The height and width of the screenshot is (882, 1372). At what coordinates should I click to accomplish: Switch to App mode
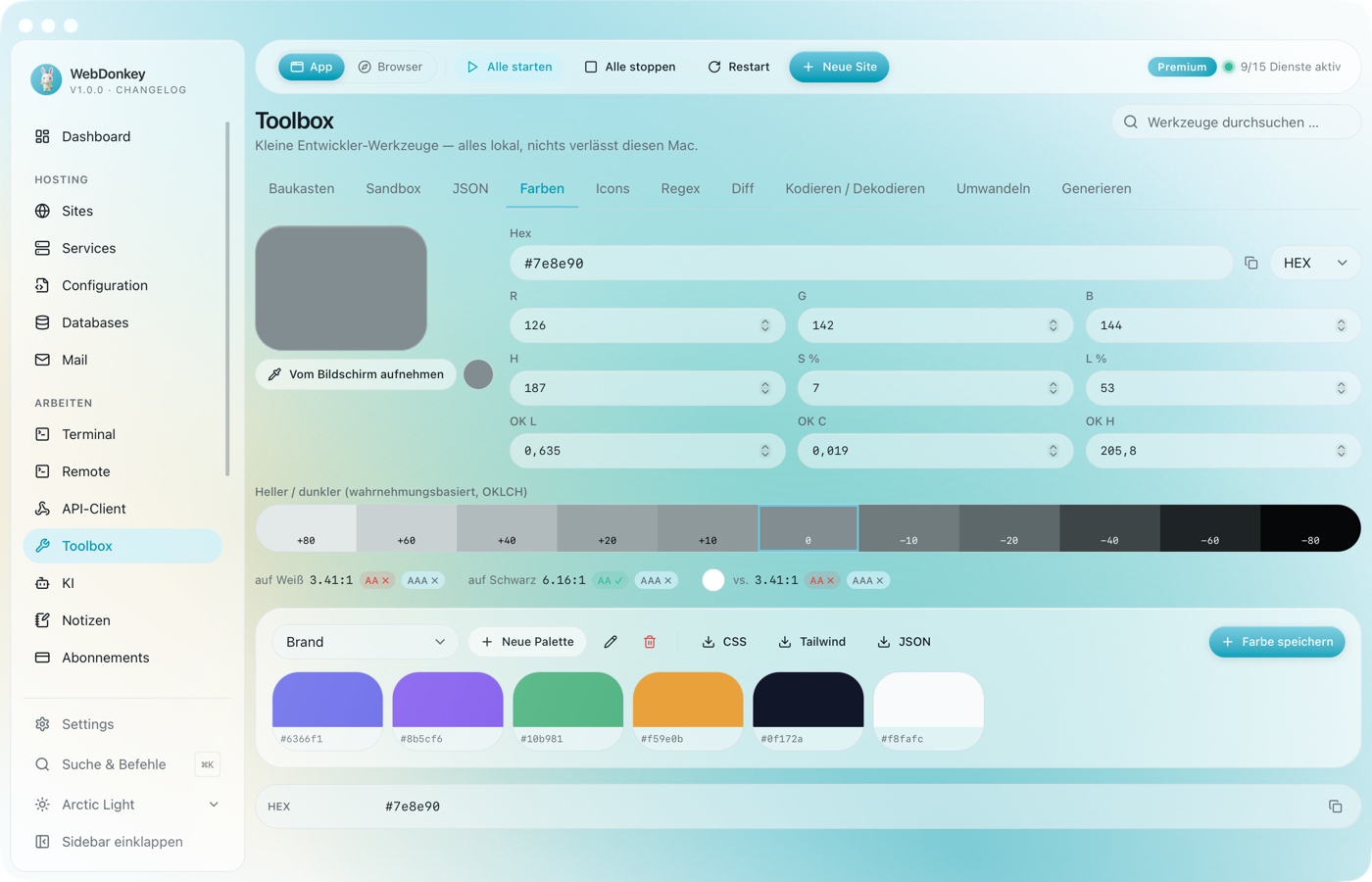click(312, 67)
